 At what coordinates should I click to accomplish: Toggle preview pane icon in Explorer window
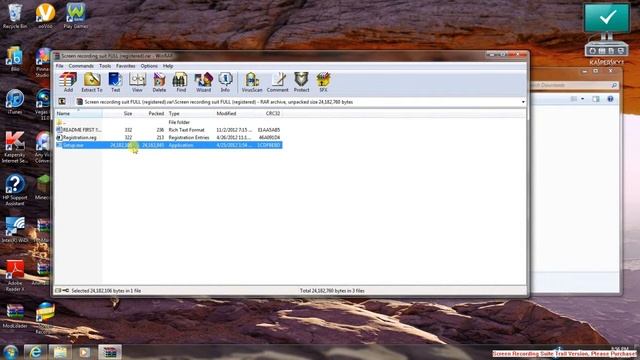[596, 99]
